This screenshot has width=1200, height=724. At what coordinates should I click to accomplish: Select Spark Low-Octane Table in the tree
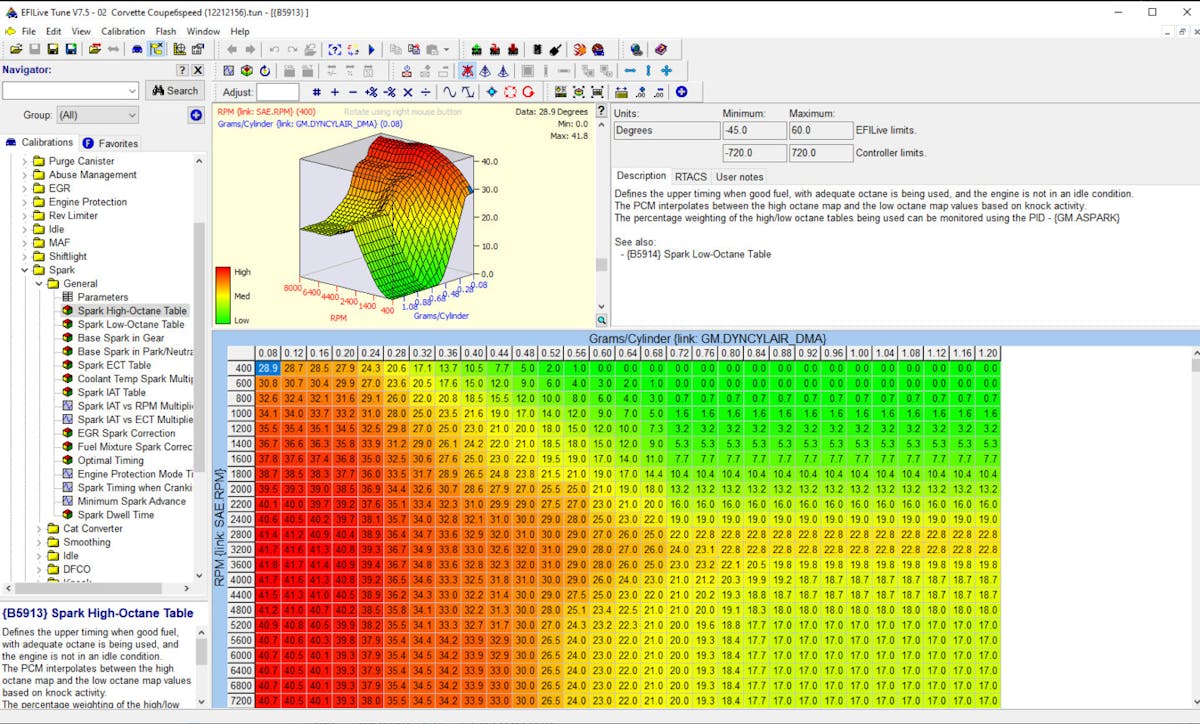click(131, 324)
